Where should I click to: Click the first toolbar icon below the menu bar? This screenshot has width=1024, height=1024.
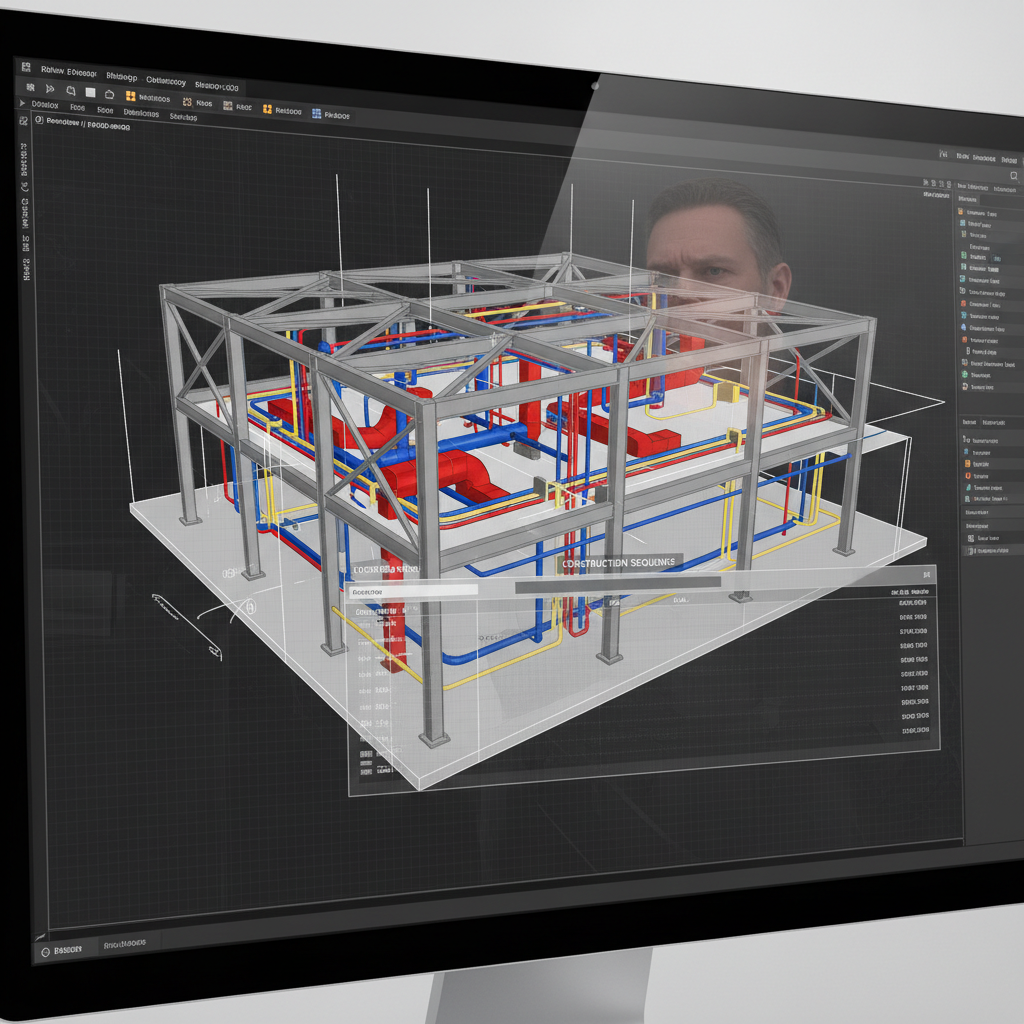tap(30, 86)
